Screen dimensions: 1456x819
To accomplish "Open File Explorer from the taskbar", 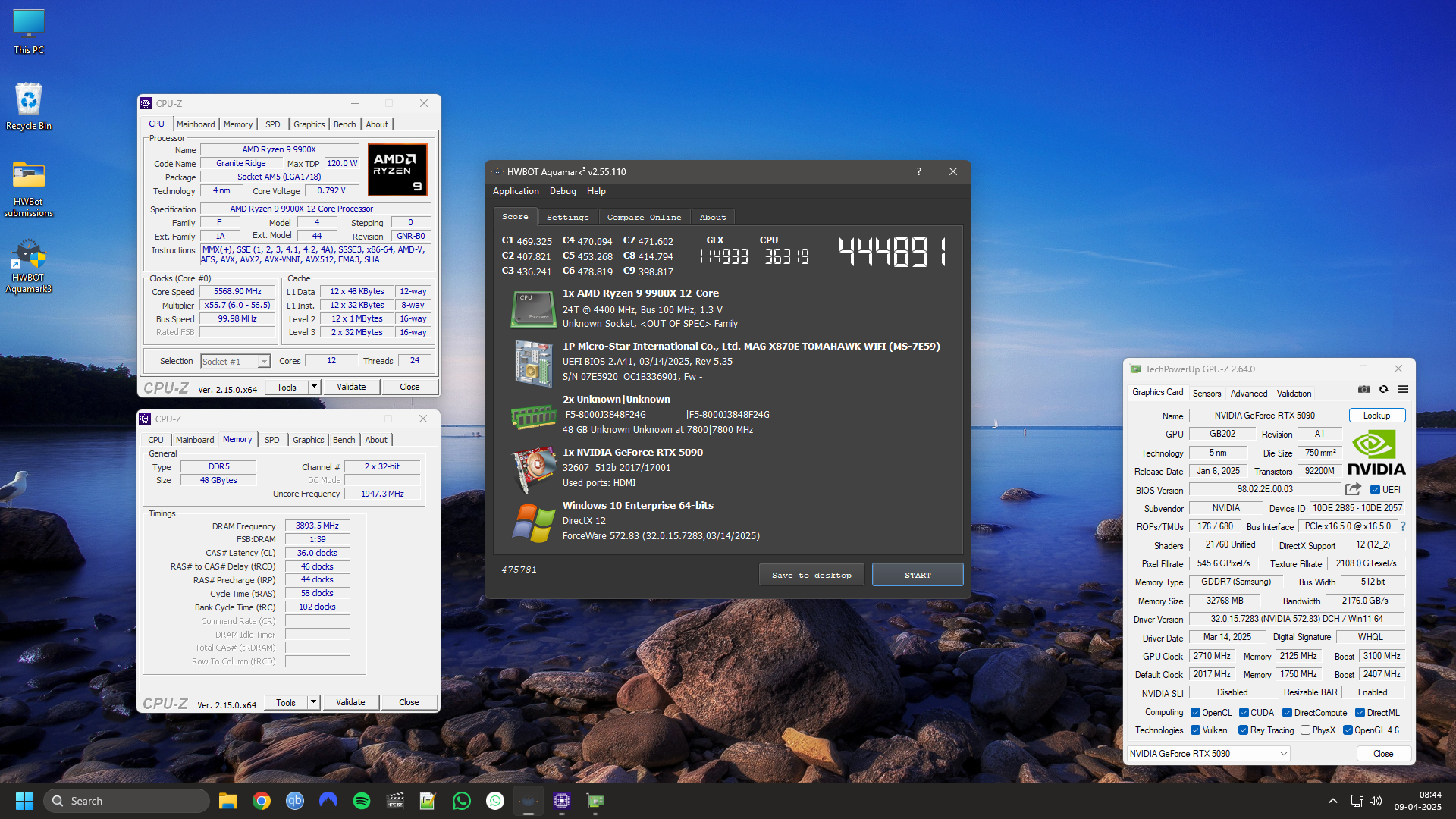I will click(228, 801).
